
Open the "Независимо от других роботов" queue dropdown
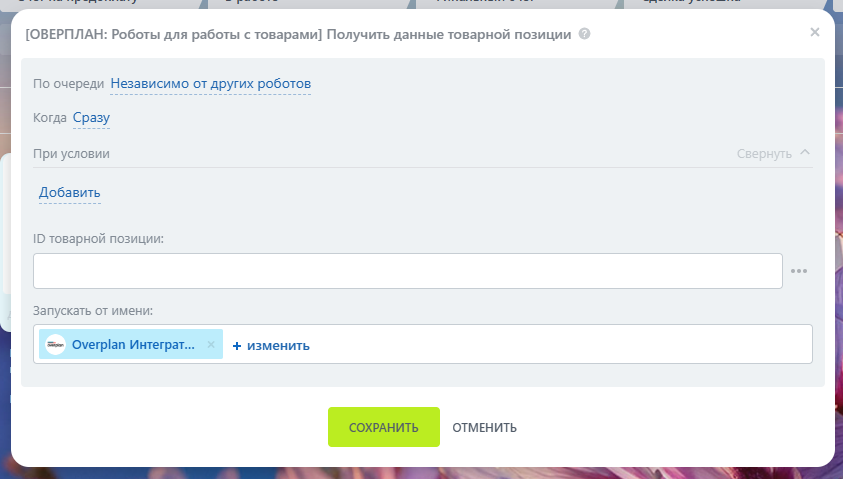point(210,83)
